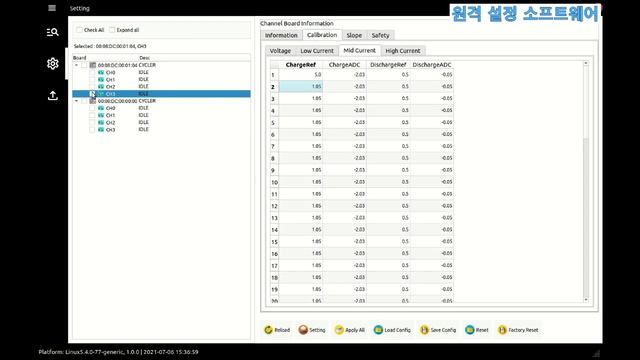Image resolution: width=640 pixels, height=360 pixels.
Task: Click board icon of 00:08:DC:00:00:00
Action: click(93, 101)
